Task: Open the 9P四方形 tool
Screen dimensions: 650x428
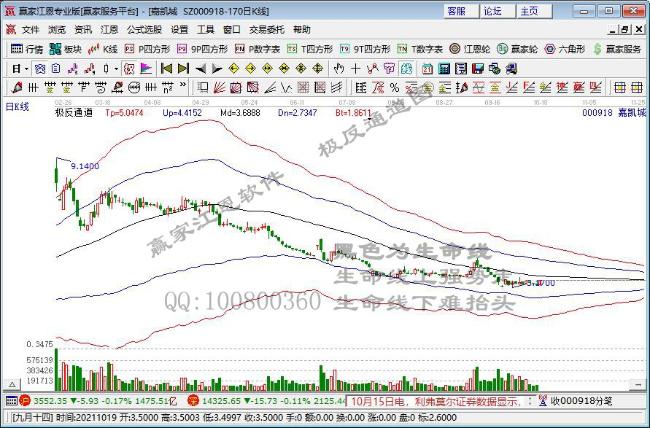Action: tap(203, 48)
